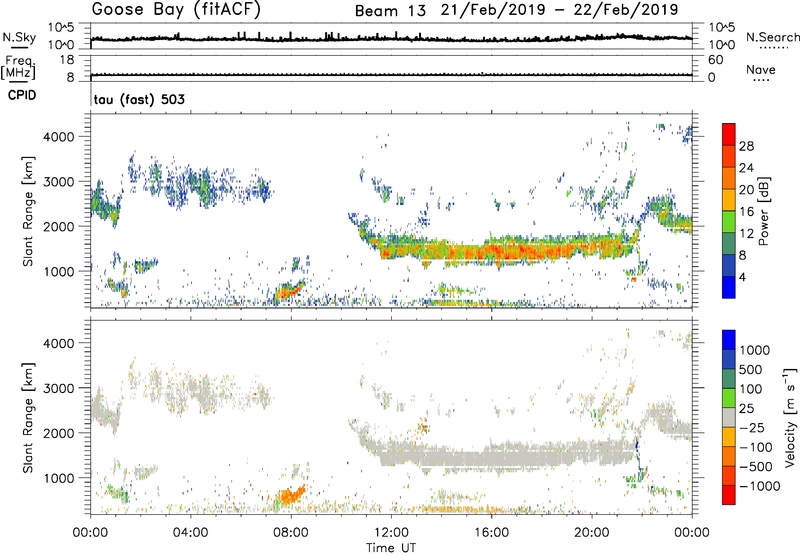Click the "20:00" time tick label
800x554 pixels.
click(x=591, y=533)
